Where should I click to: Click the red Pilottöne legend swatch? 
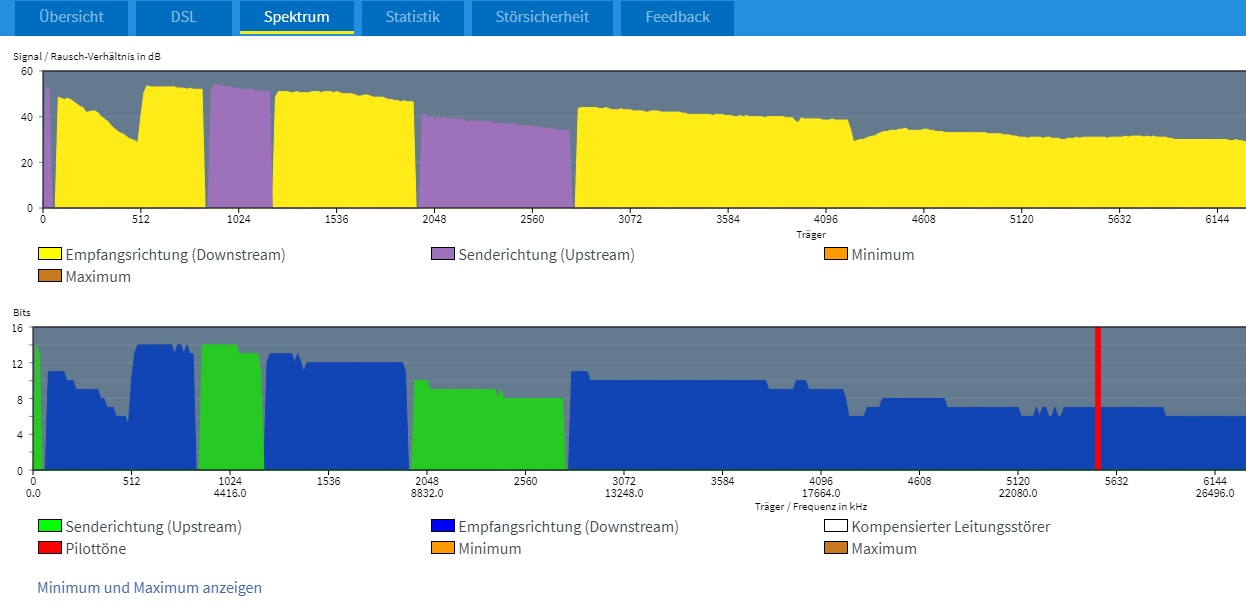[x=50, y=549]
